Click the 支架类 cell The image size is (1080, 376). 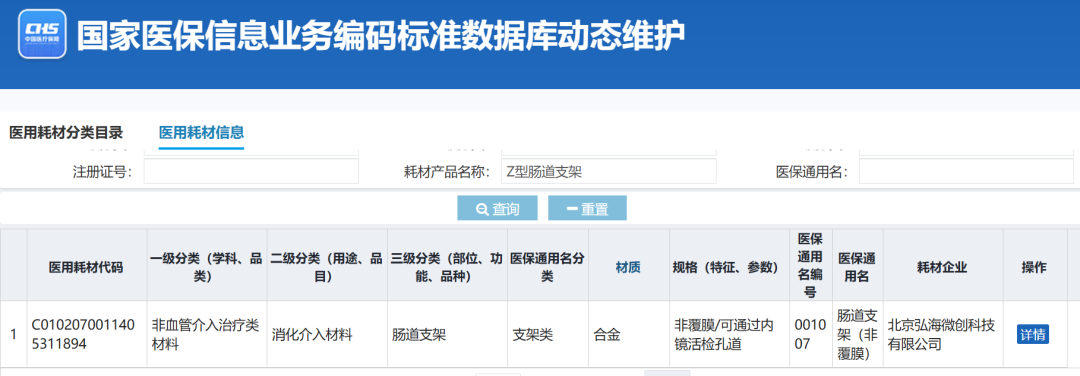tap(548, 335)
